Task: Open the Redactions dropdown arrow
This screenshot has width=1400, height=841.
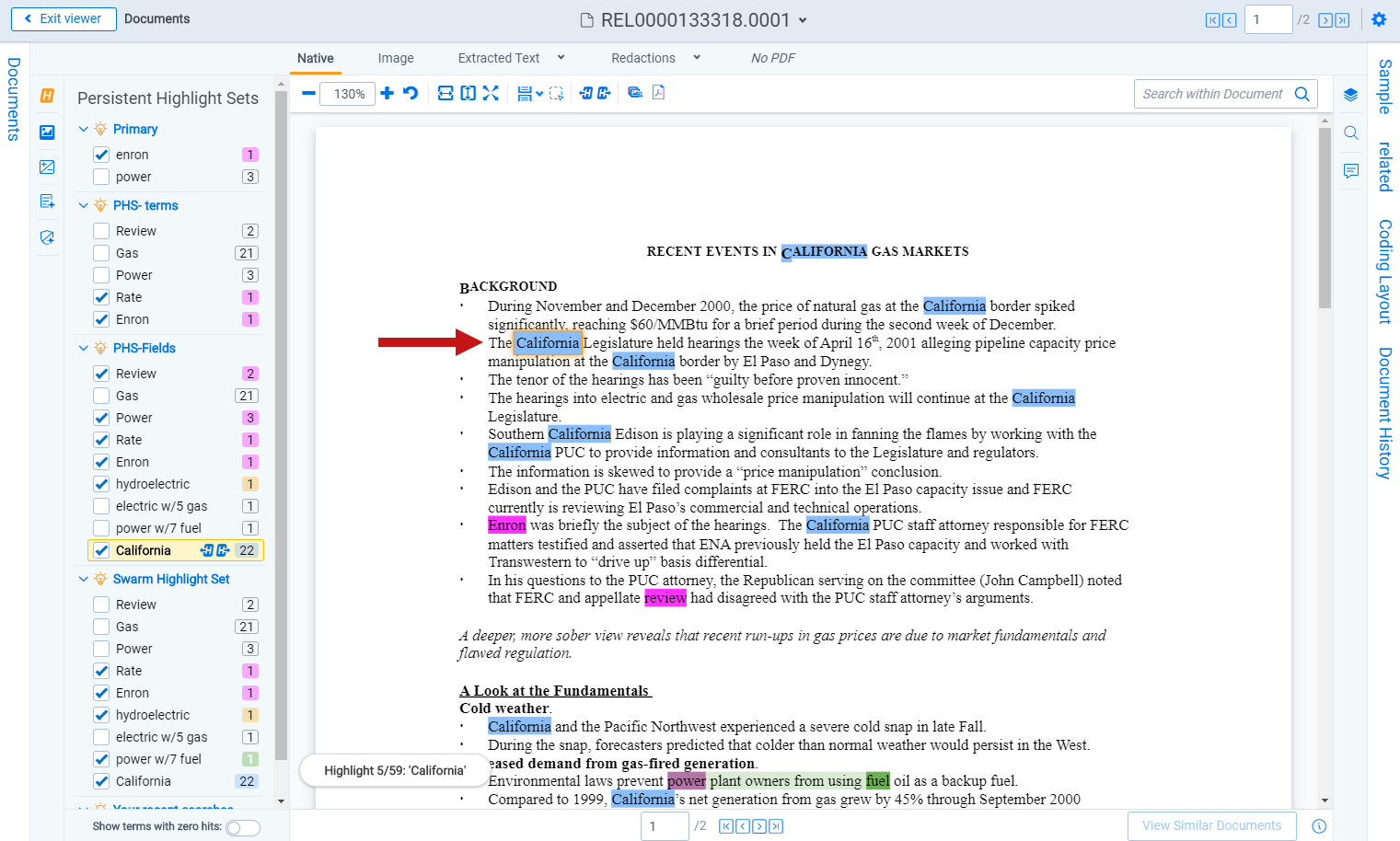Action: tap(697, 57)
